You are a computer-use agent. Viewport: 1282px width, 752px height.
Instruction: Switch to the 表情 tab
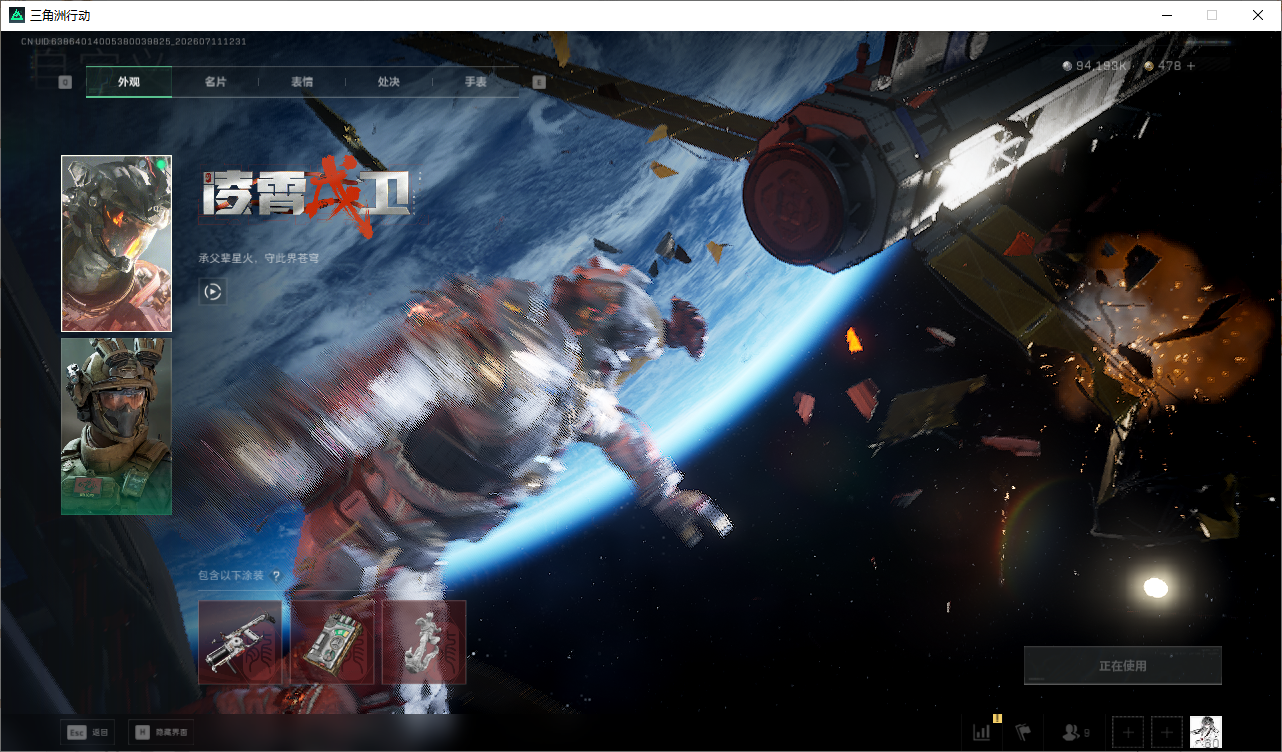[x=302, y=82]
